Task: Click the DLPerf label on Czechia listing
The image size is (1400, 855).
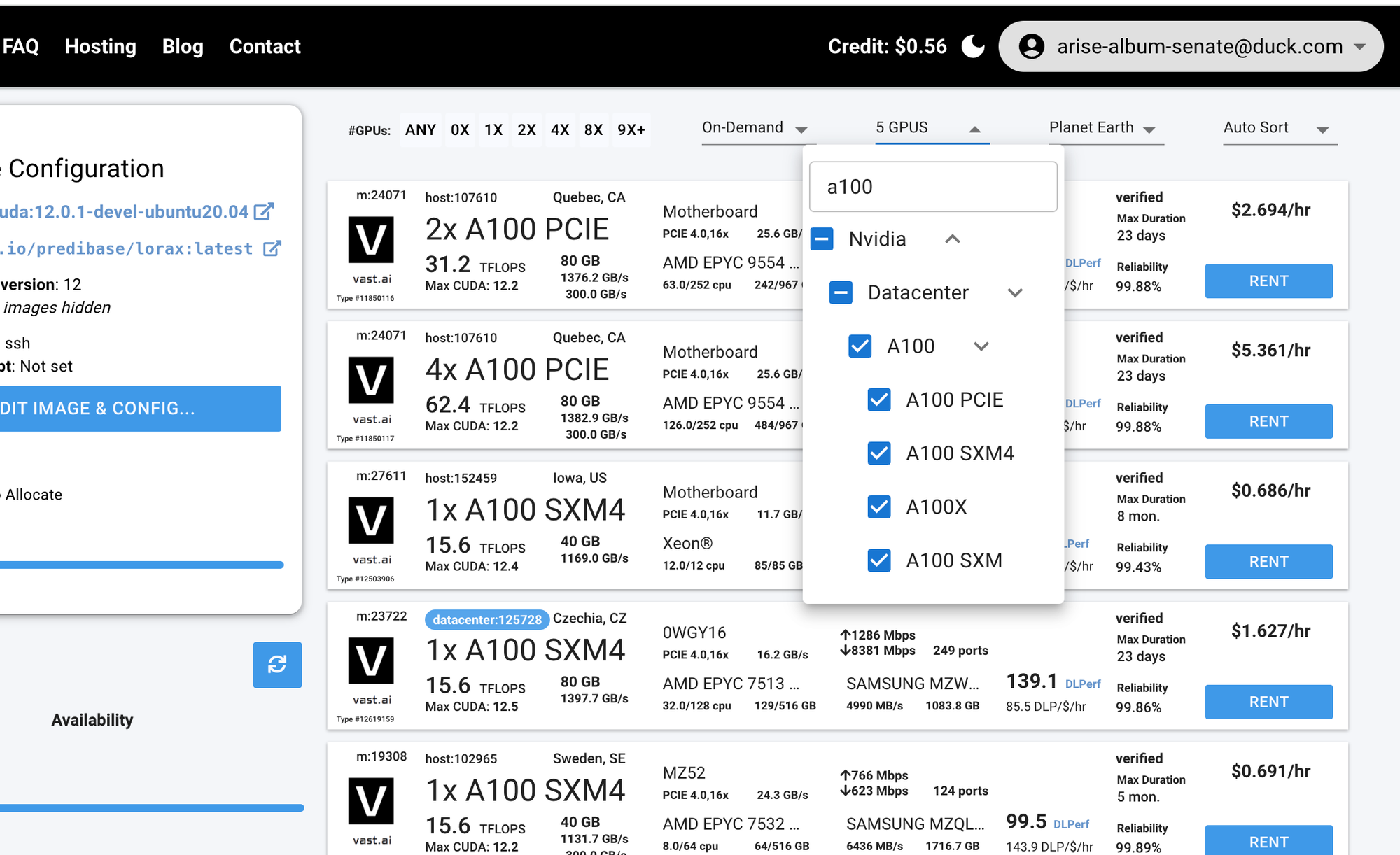Action: (x=1082, y=684)
